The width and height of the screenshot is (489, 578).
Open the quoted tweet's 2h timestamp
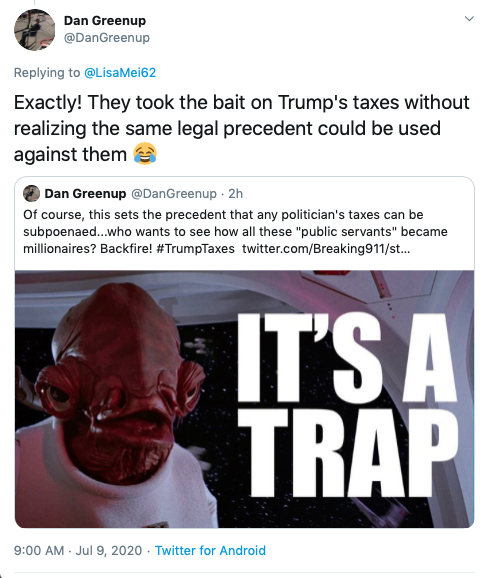[235, 194]
